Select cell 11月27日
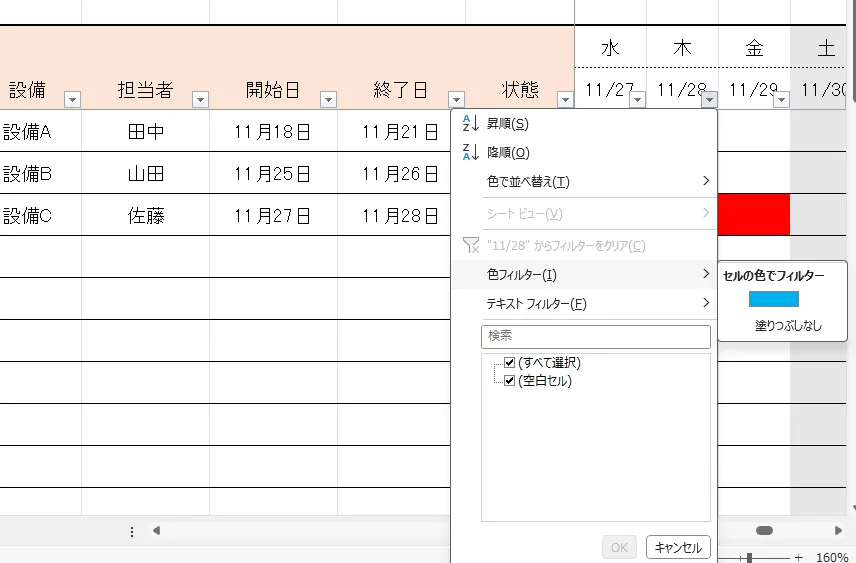 tap(274, 216)
